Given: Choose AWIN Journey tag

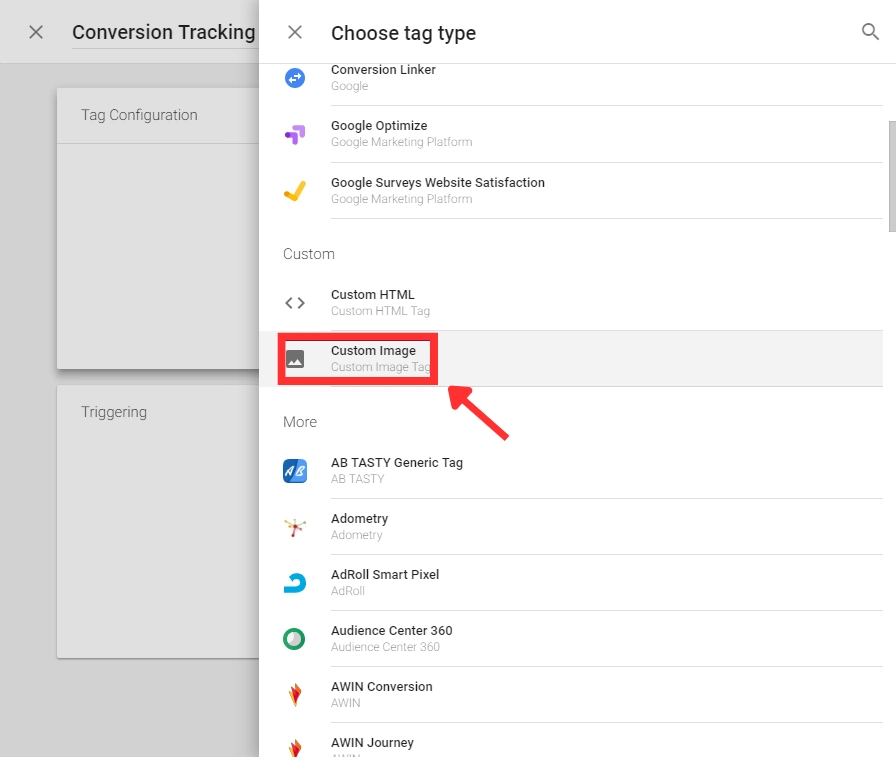Looking at the screenshot, I should pos(571,741).
